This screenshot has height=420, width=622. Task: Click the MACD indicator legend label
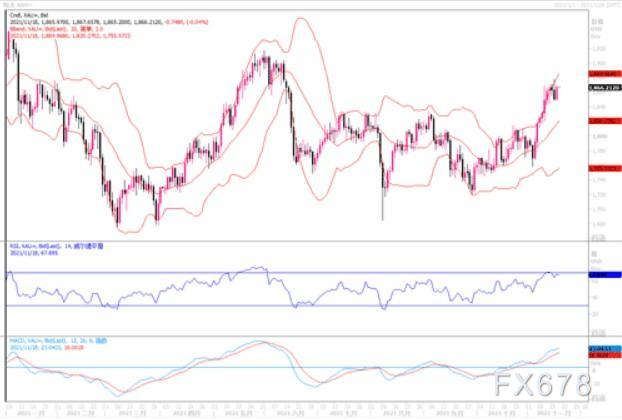(58, 341)
